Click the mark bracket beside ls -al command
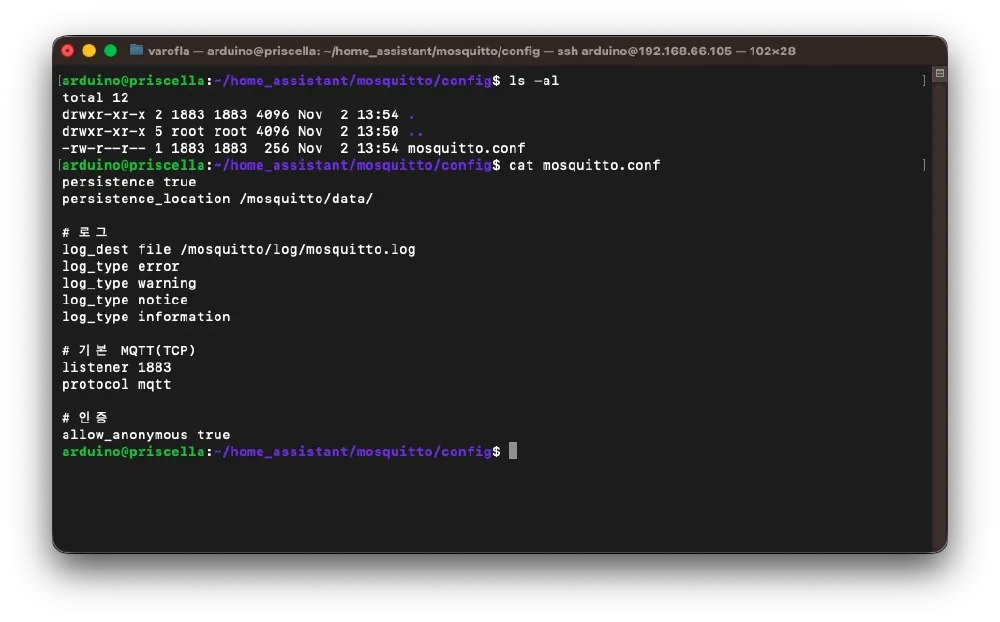The width and height of the screenshot is (1000, 622). point(924,81)
